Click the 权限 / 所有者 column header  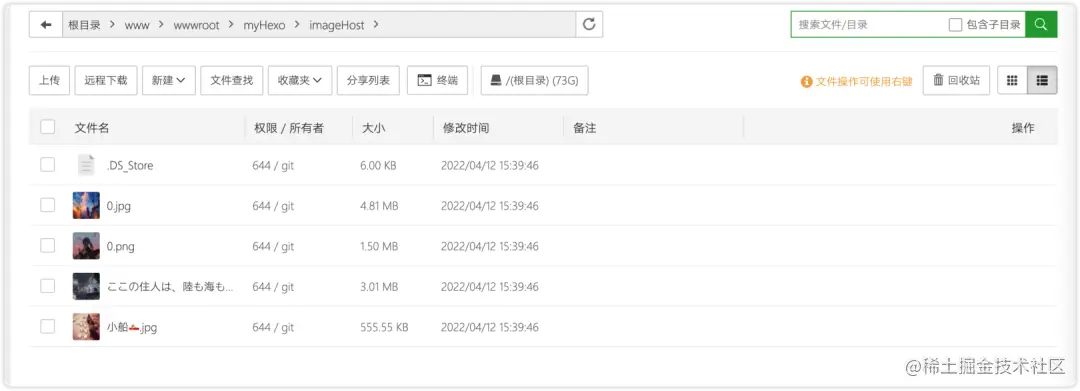[289, 128]
